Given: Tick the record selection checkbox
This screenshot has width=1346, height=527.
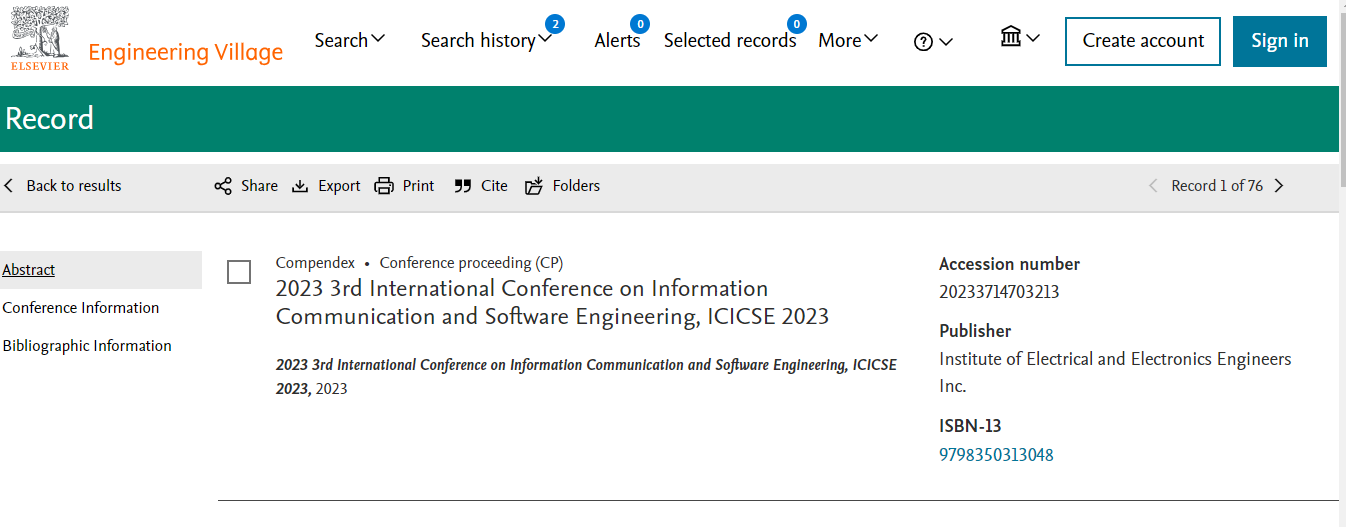Looking at the screenshot, I should click(x=239, y=272).
